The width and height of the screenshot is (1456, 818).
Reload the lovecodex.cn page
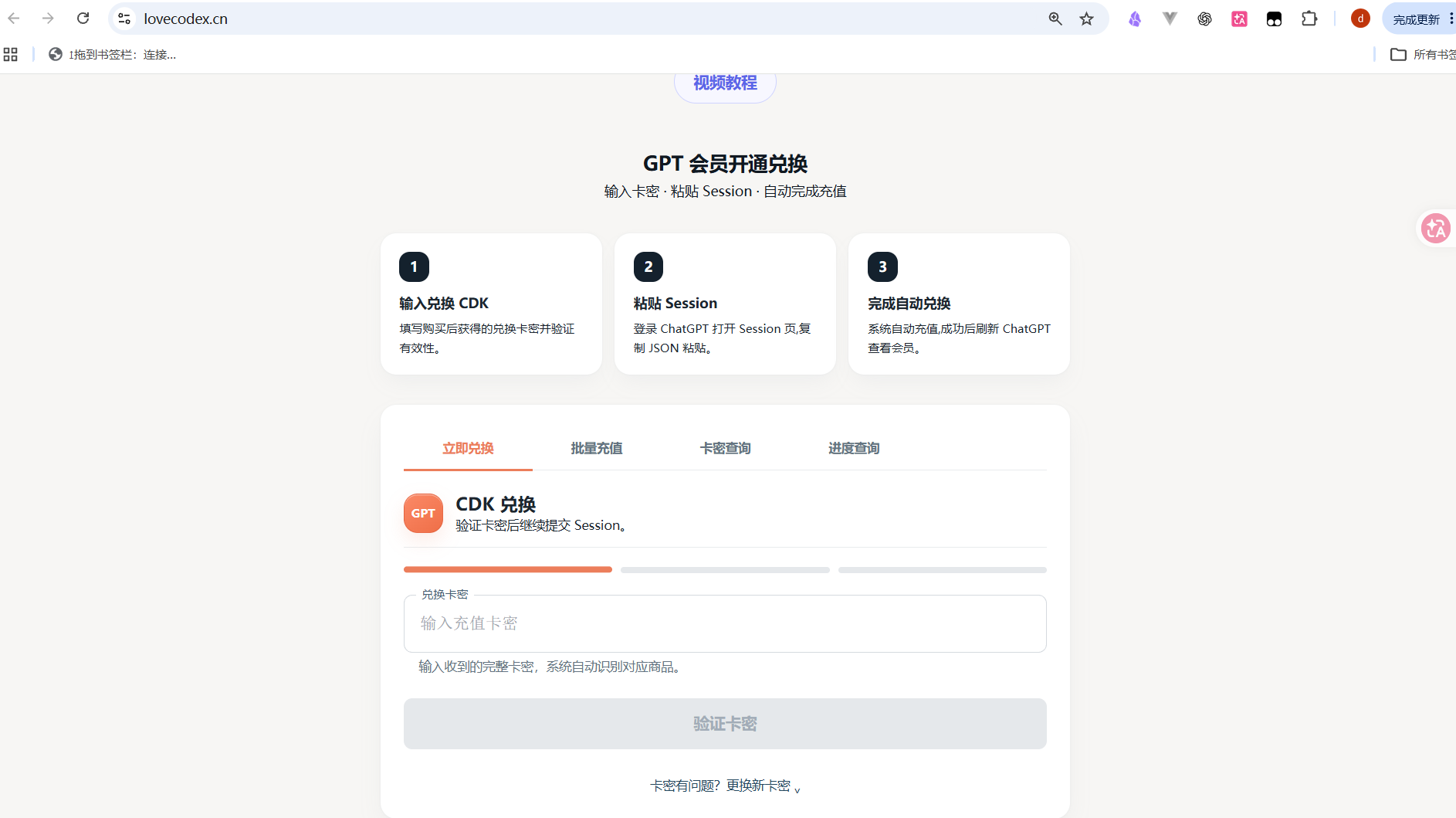coord(83,19)
